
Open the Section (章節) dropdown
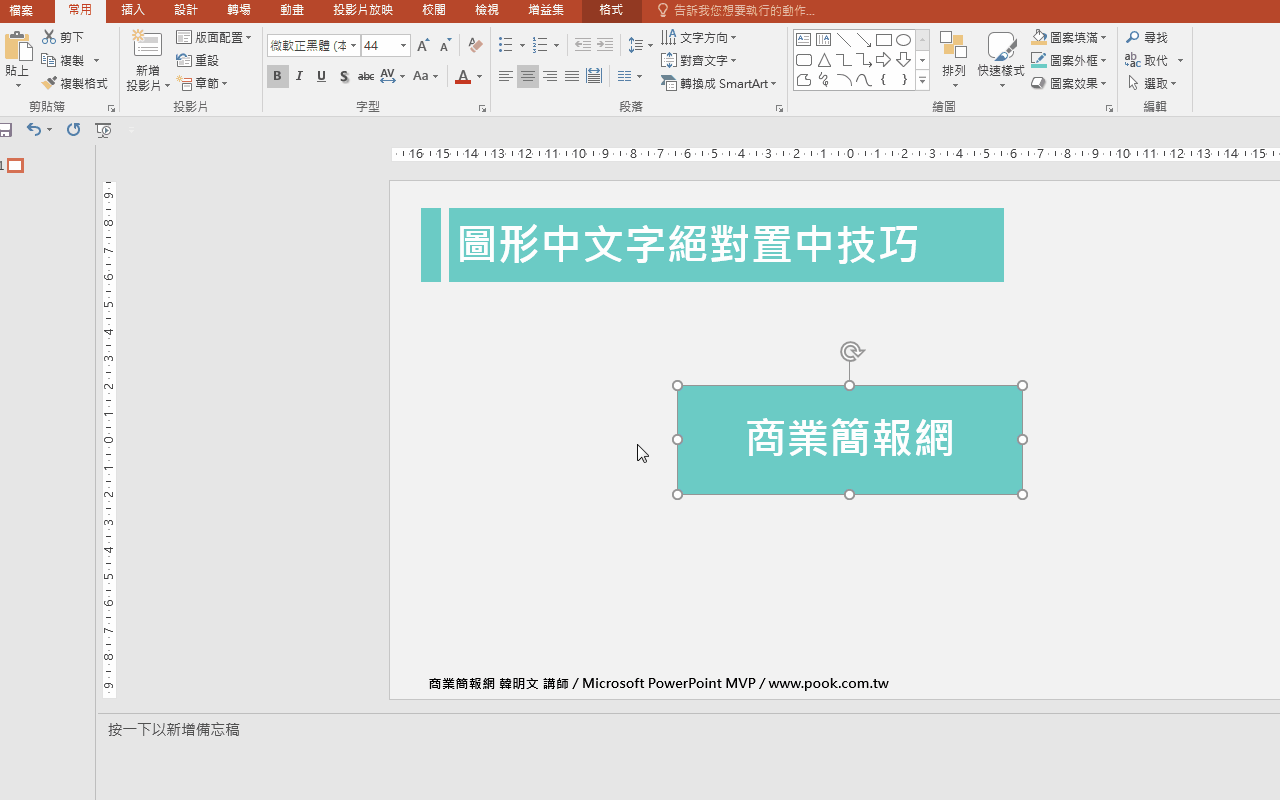(203, 83)
